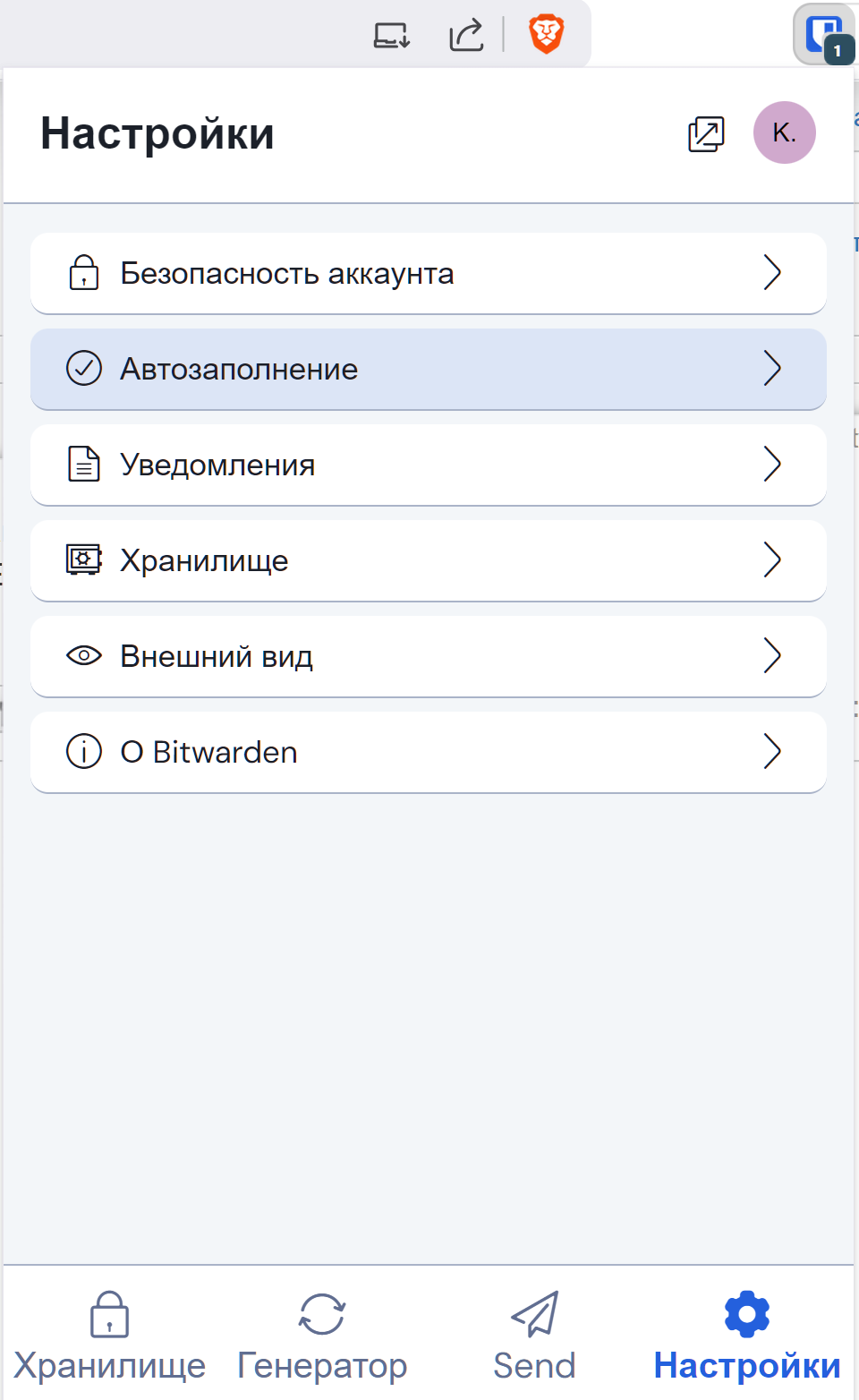This screenshot has height=1400, width=859.
Task: Expand Уведомления using its chevron arrow
Action: click(x=772, y=465)
